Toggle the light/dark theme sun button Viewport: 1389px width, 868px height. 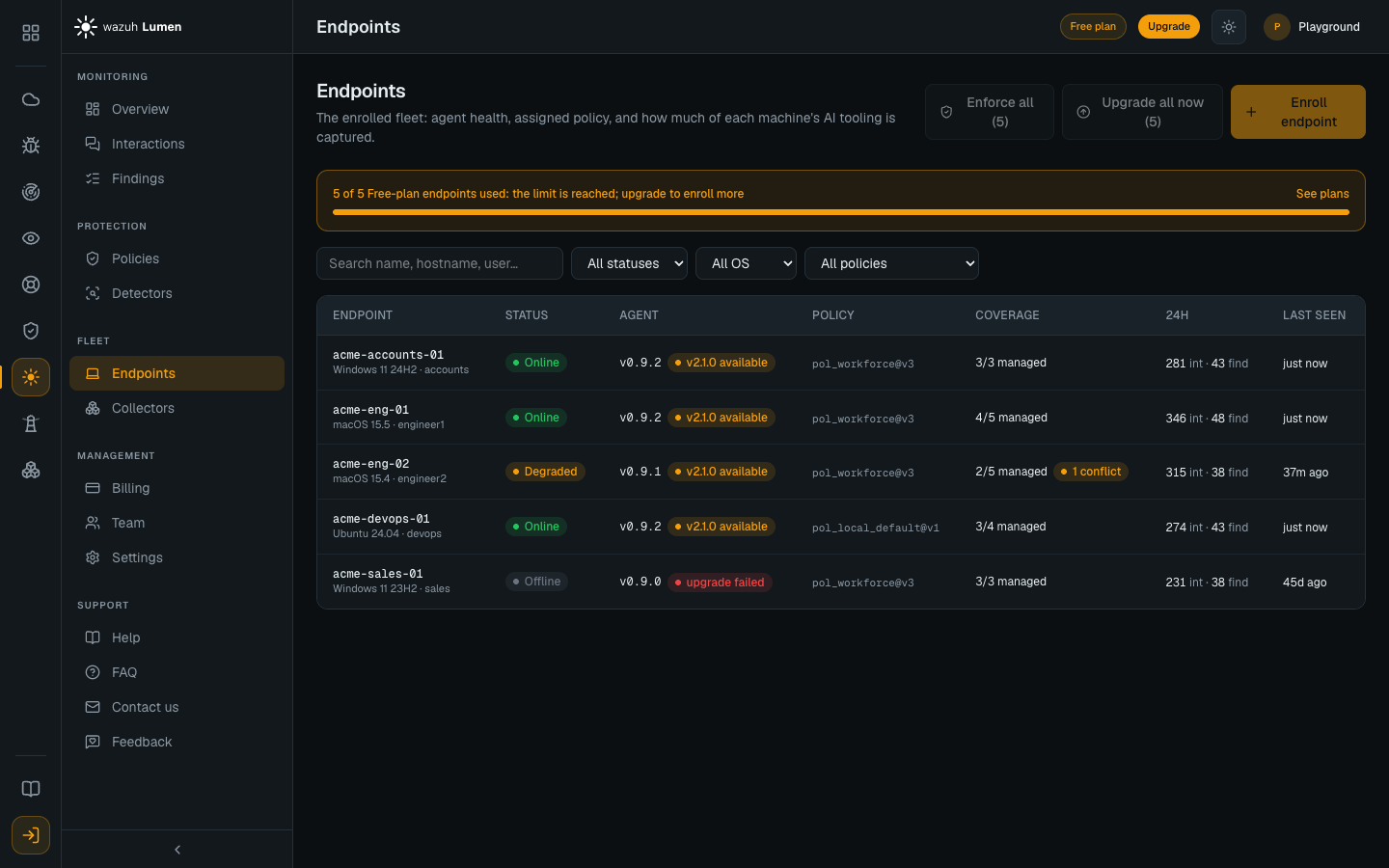[1229, 27]
